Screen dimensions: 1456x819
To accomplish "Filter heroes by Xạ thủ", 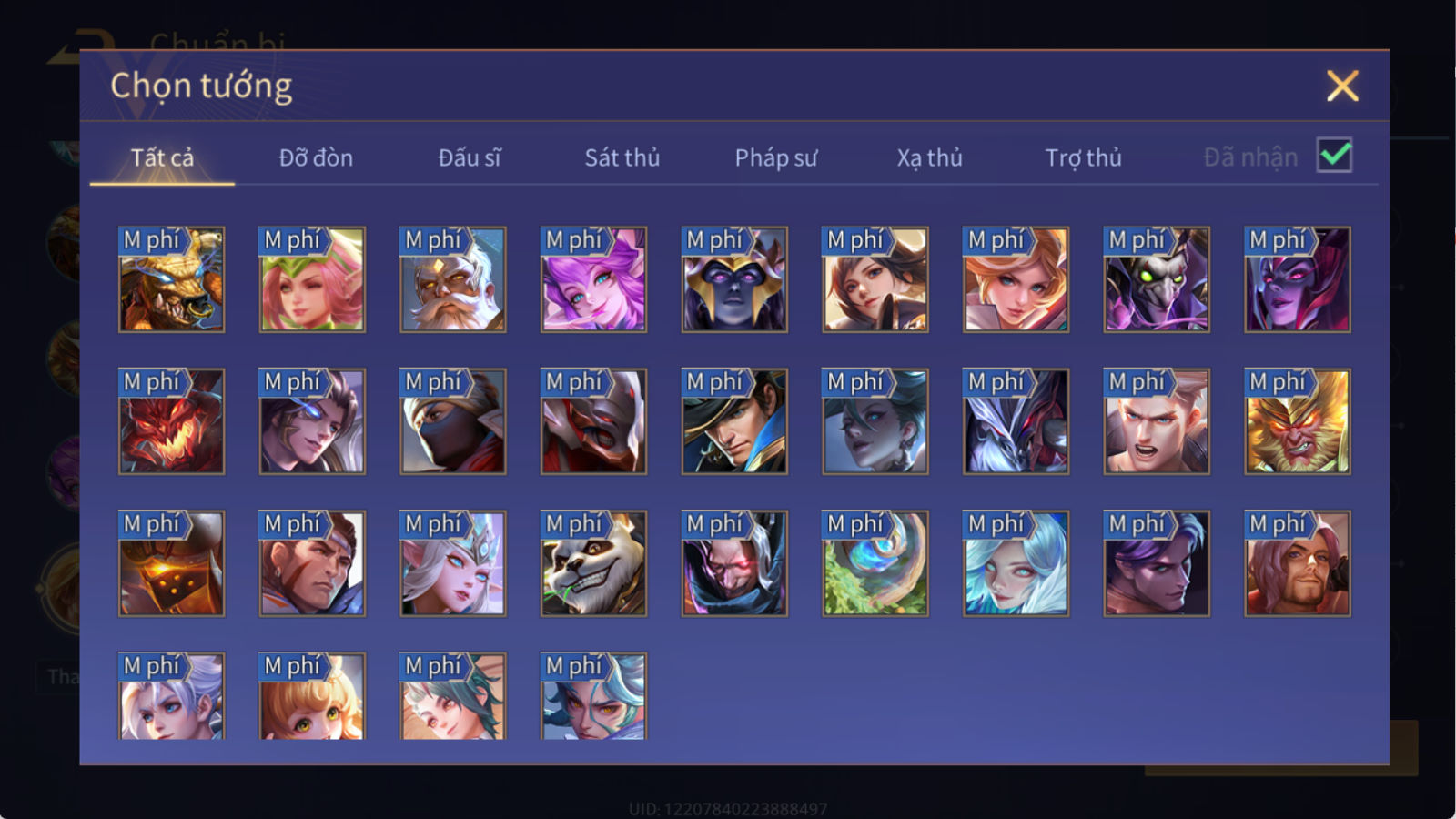I will coord(929,157).
